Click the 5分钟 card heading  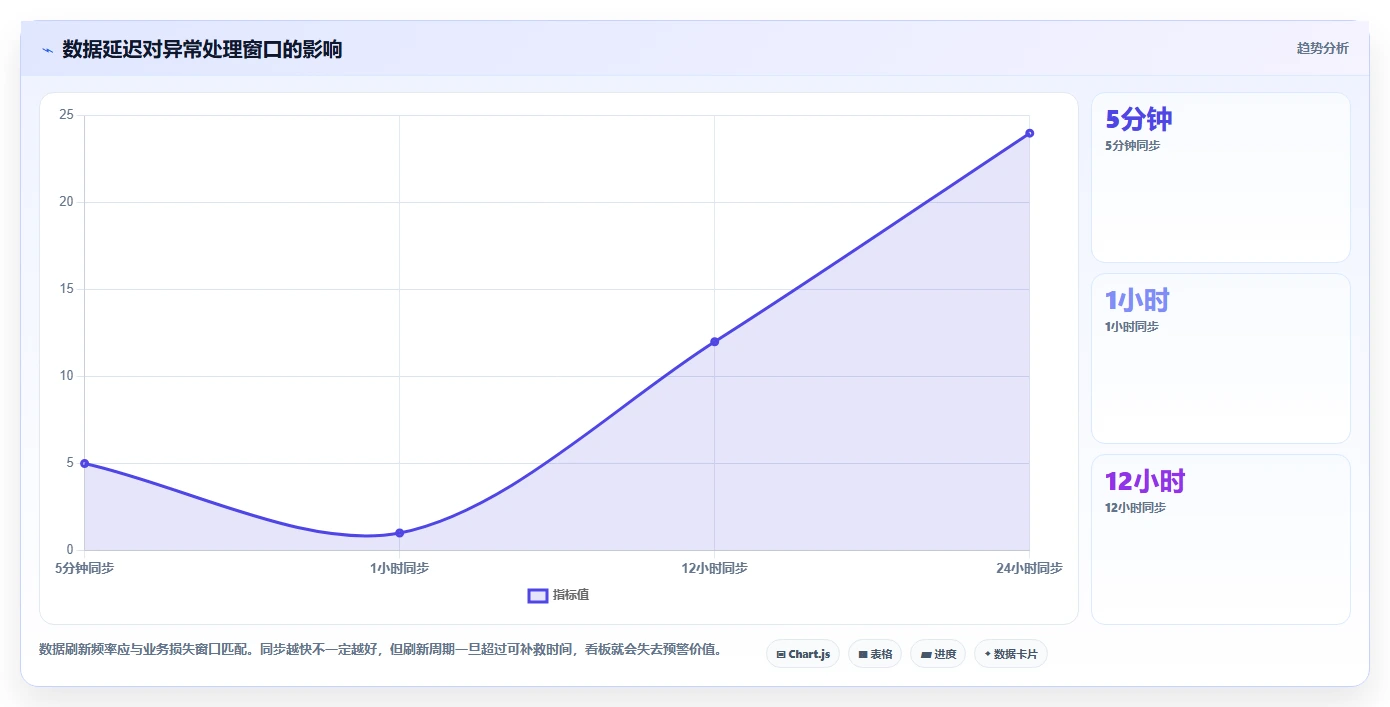click(1139, 119)
